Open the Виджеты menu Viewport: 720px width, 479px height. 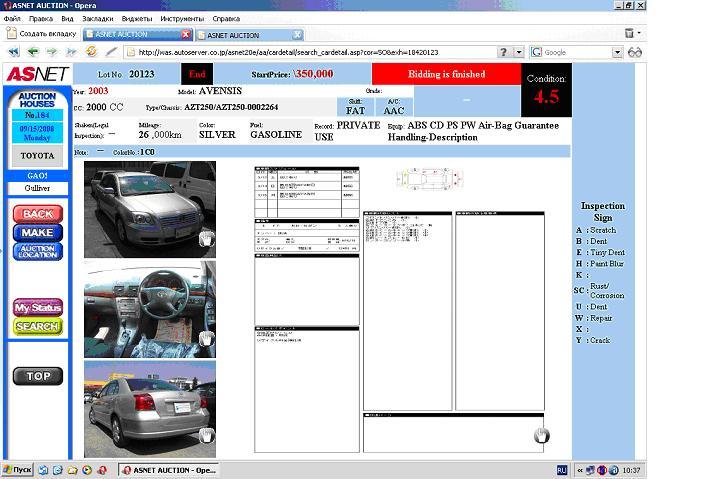[x=136, y=19]
